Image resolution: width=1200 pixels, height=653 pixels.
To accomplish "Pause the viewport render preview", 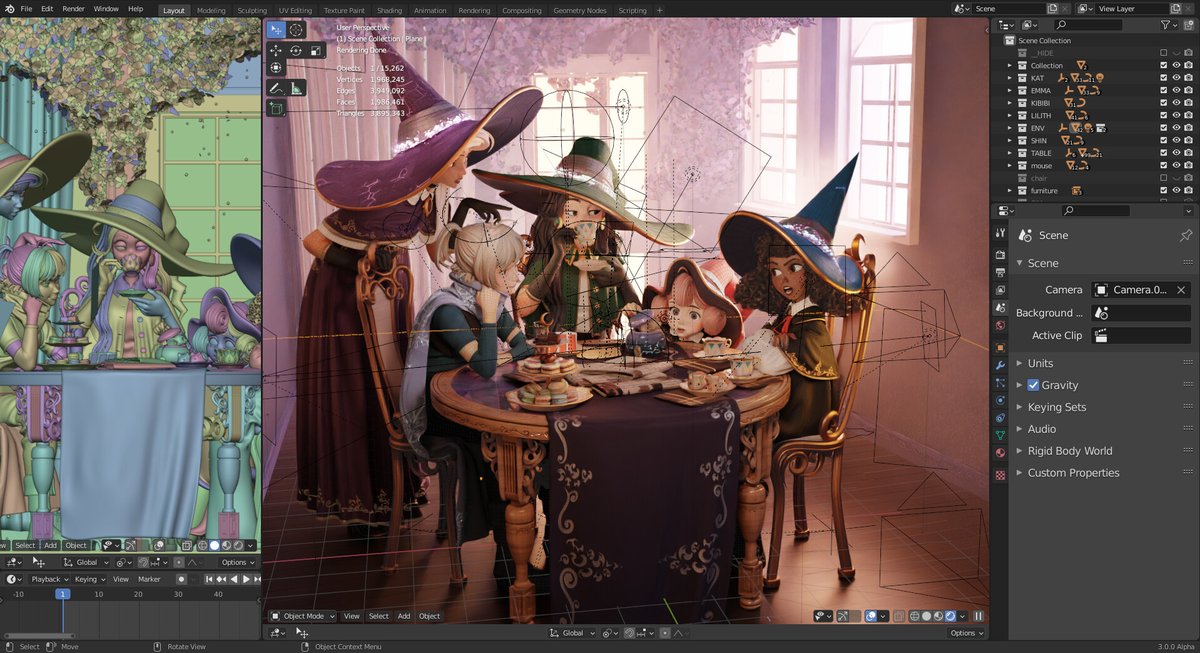I will point(979,616).
